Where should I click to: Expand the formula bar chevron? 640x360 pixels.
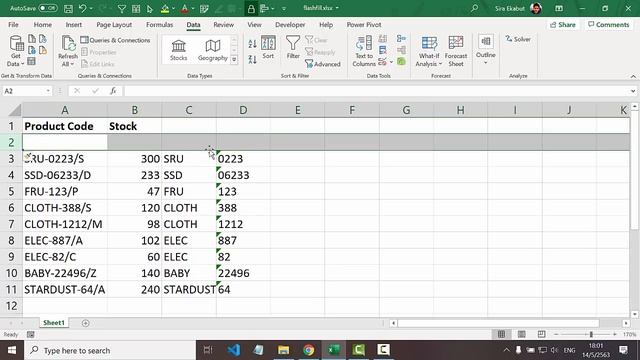tap(633, 91)
